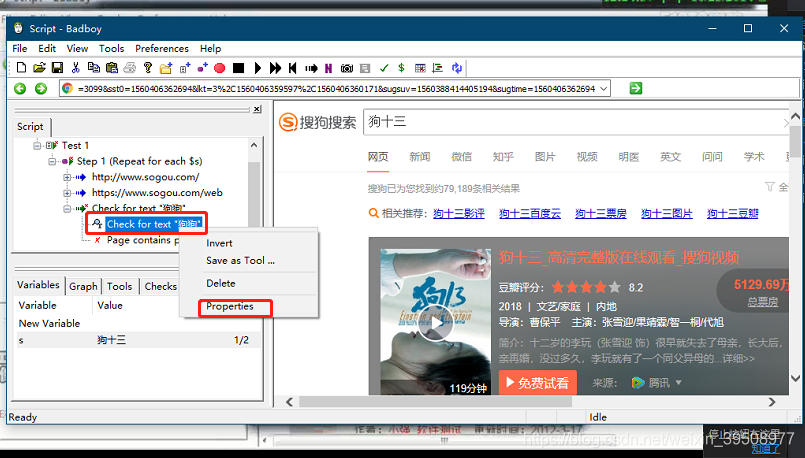Image resolution: width=805 pixels, height=458 pixels.
Task: Play the script with the single arrow button
Action: pyautogui.click(x=258, y=68)
